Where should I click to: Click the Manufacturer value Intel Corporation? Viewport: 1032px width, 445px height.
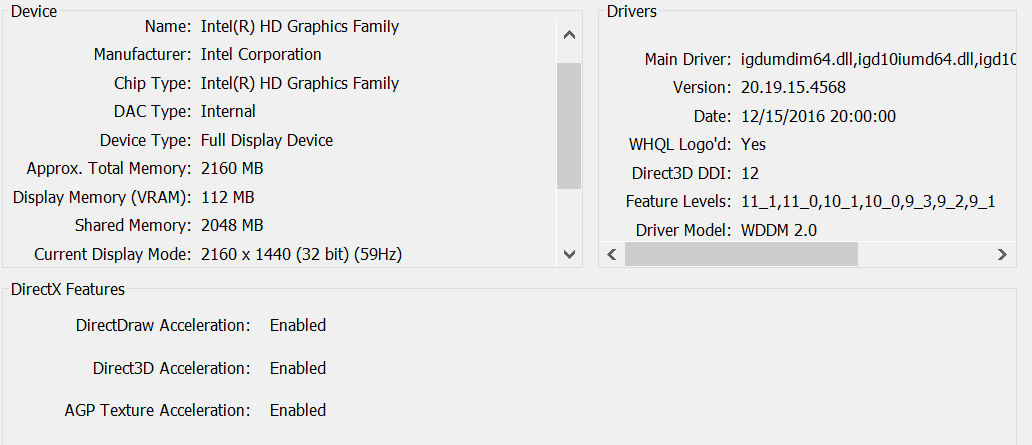click(x=261, y=55)
